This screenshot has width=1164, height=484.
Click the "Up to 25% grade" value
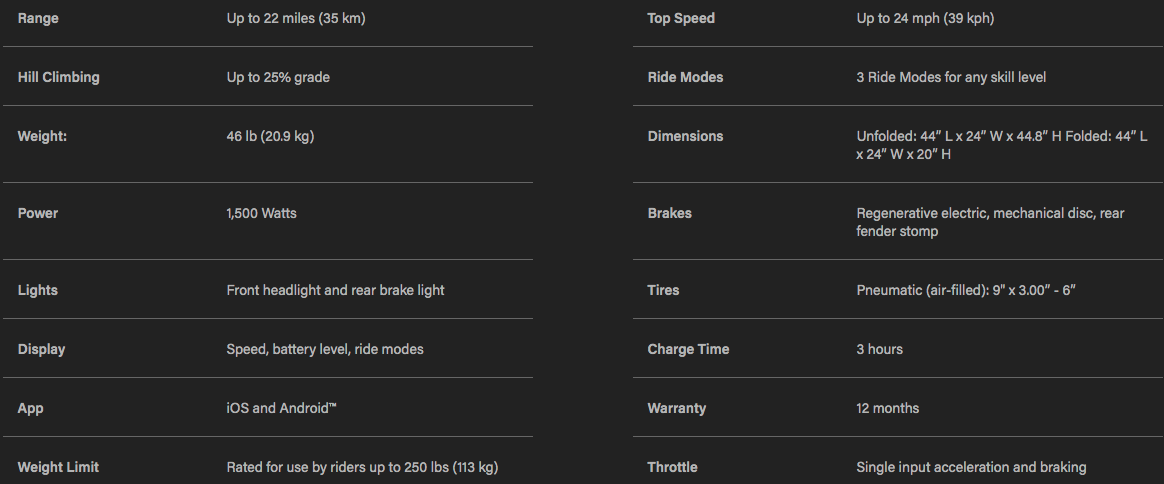[278, 77]
